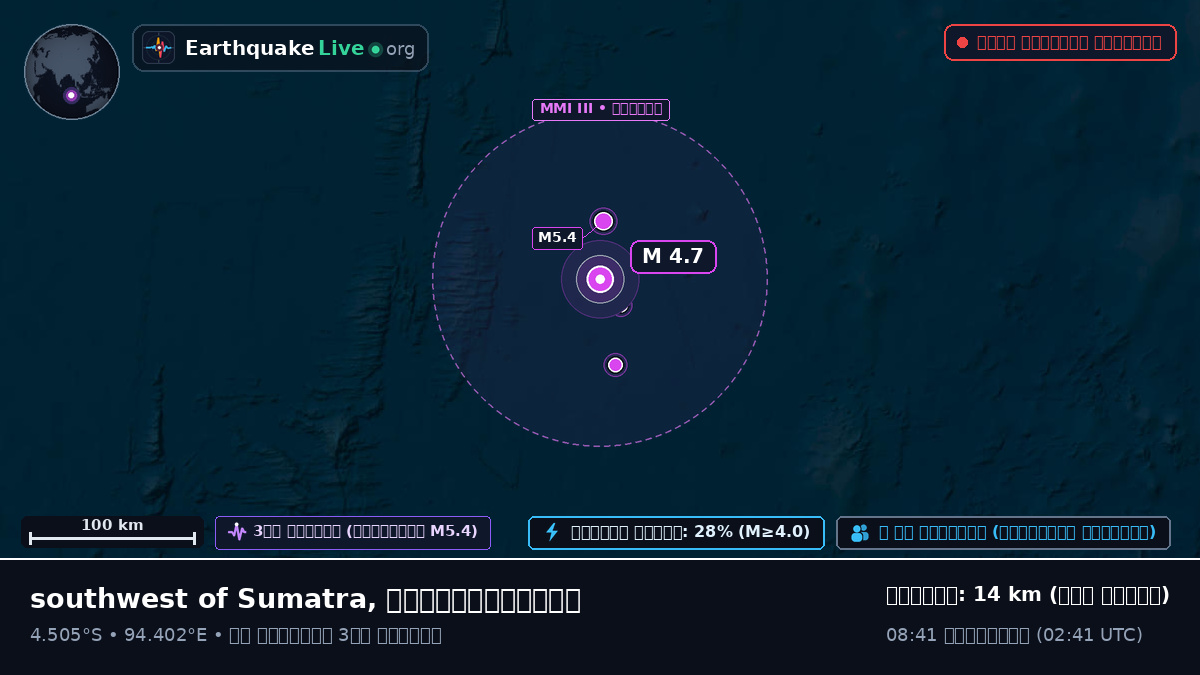Click the "M 4.7" magnitude label

(x=673, y=257)
